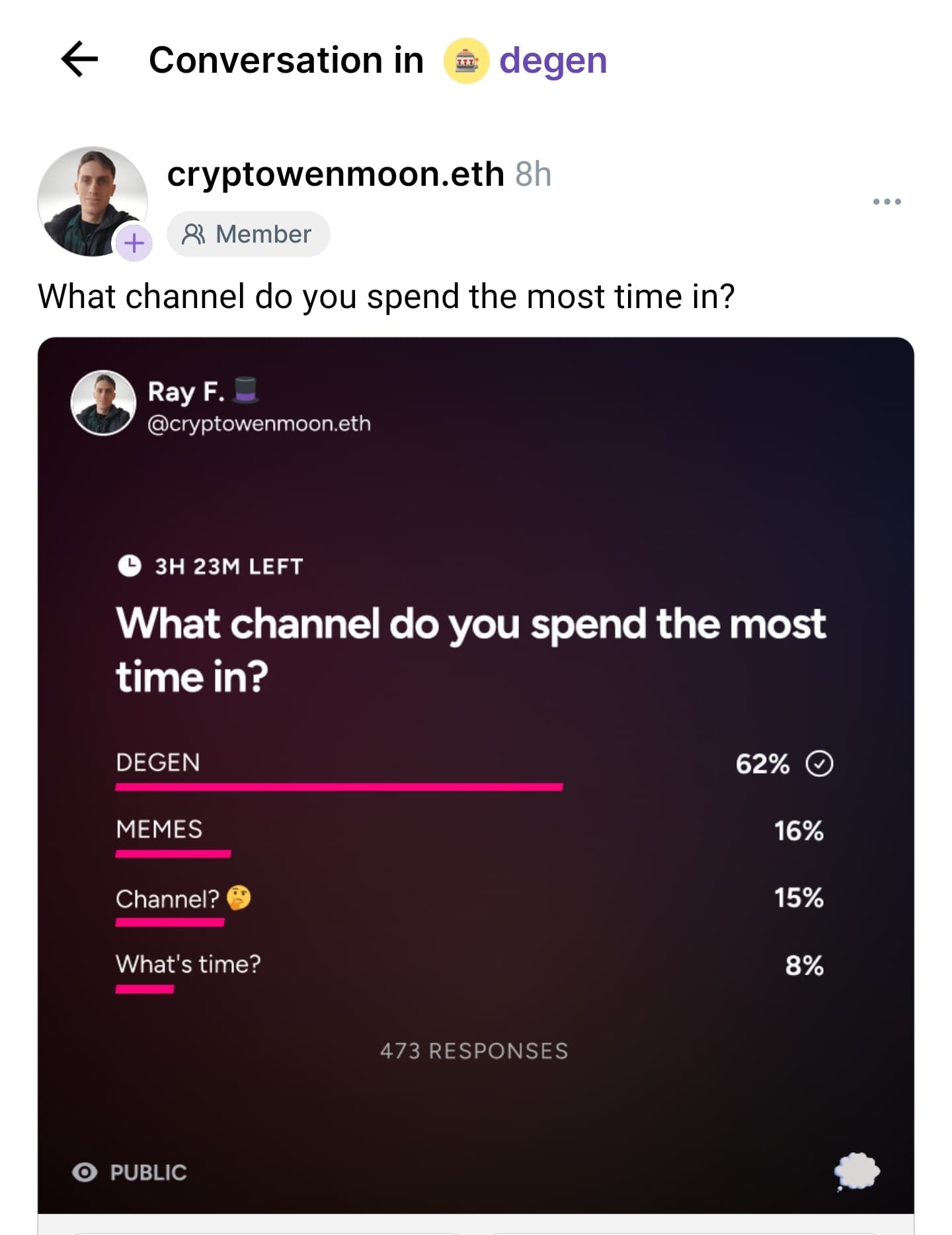Vote for the DEGEN option
Screen dimensions: 952x1235
pos(474,769)
